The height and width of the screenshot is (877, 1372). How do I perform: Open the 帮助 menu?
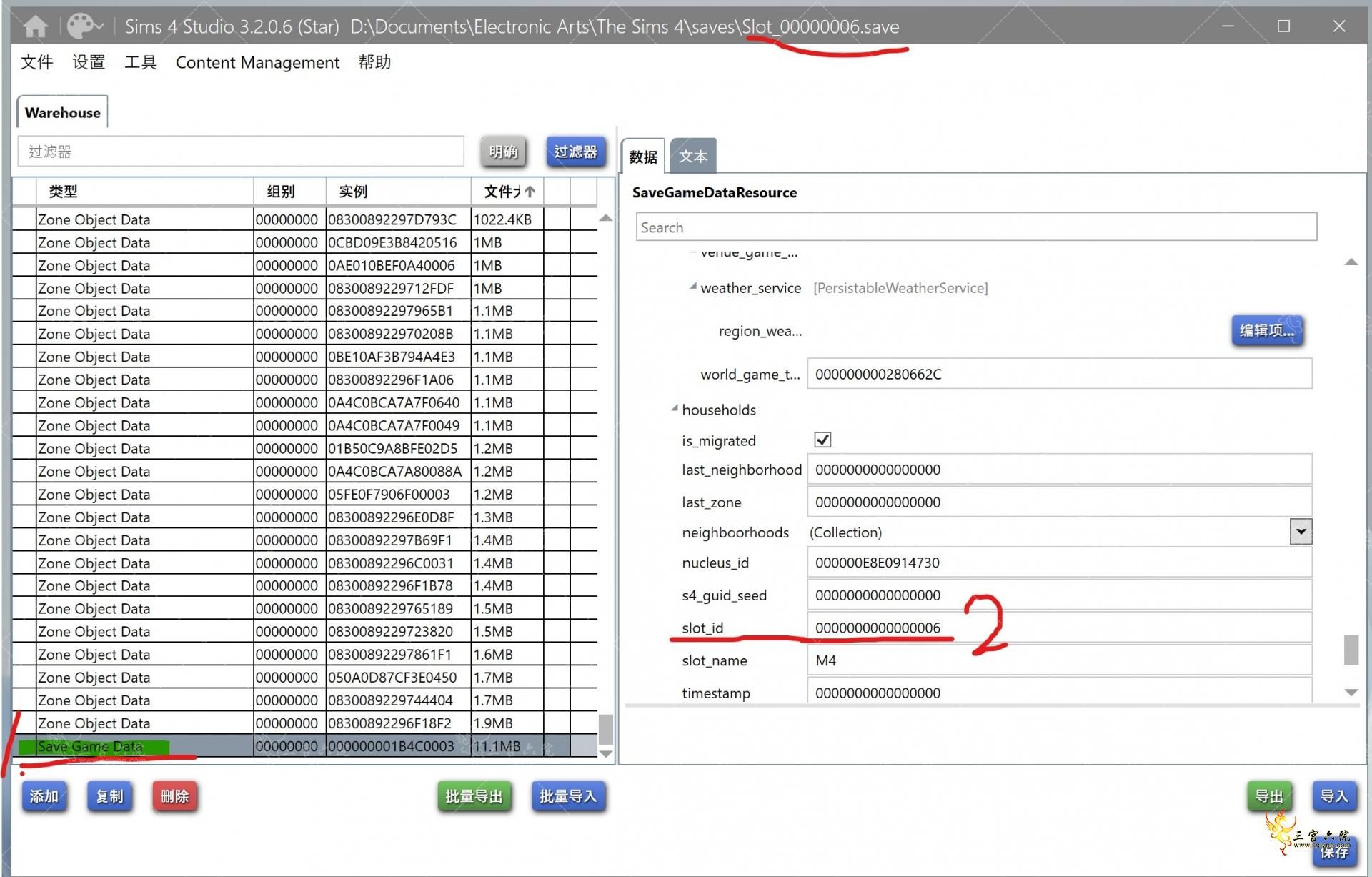point(374,62)
